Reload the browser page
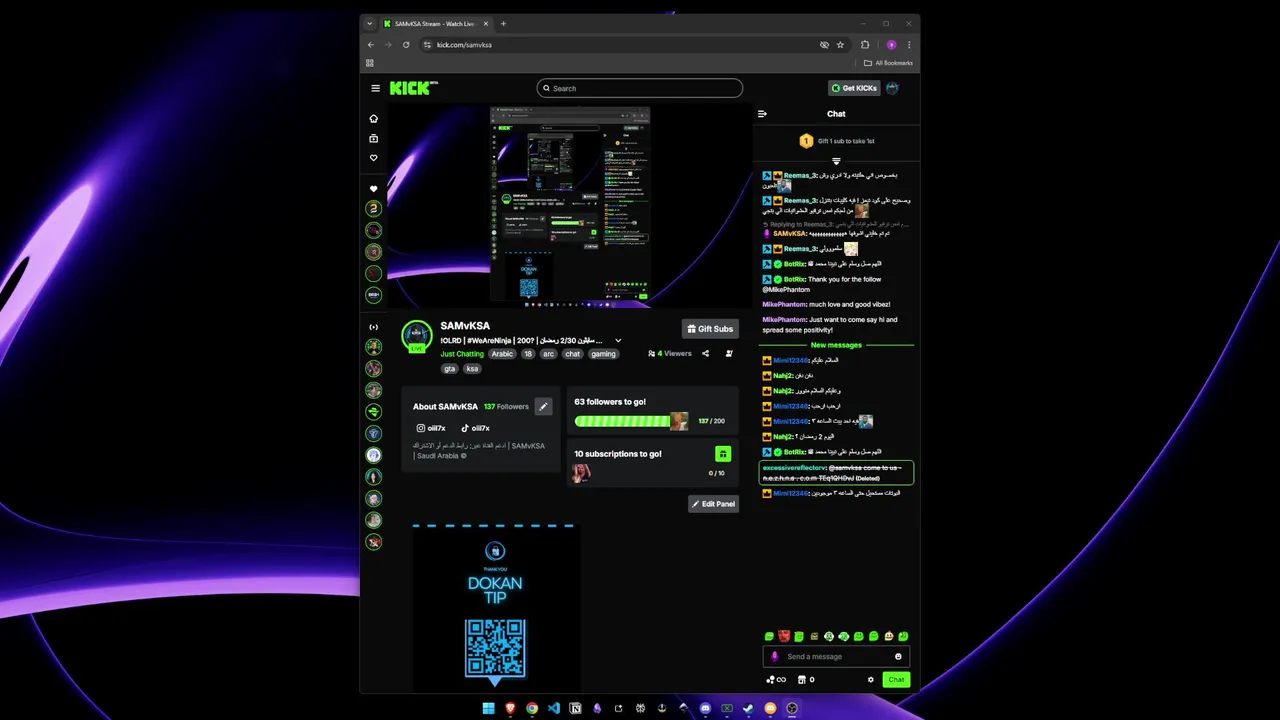The image size is (1280, 720). point(406,45)
